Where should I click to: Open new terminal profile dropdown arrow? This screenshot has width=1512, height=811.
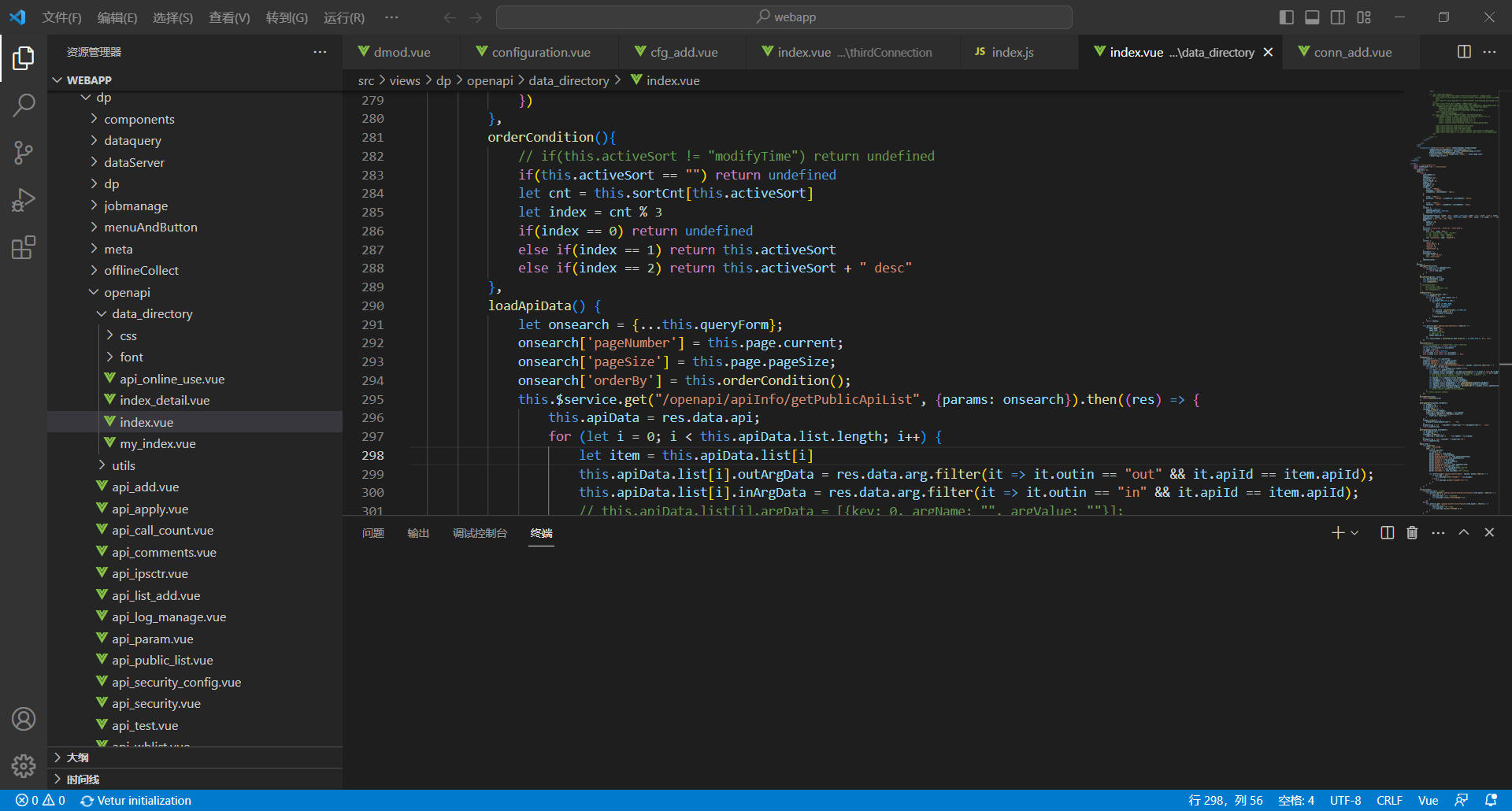[x=1354, y=533]
